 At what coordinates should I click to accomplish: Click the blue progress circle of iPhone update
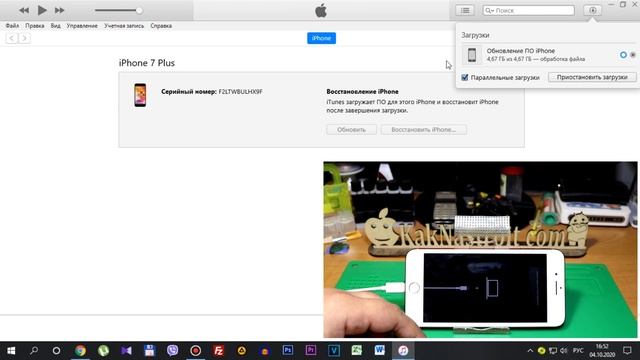(x=623, y=55)
